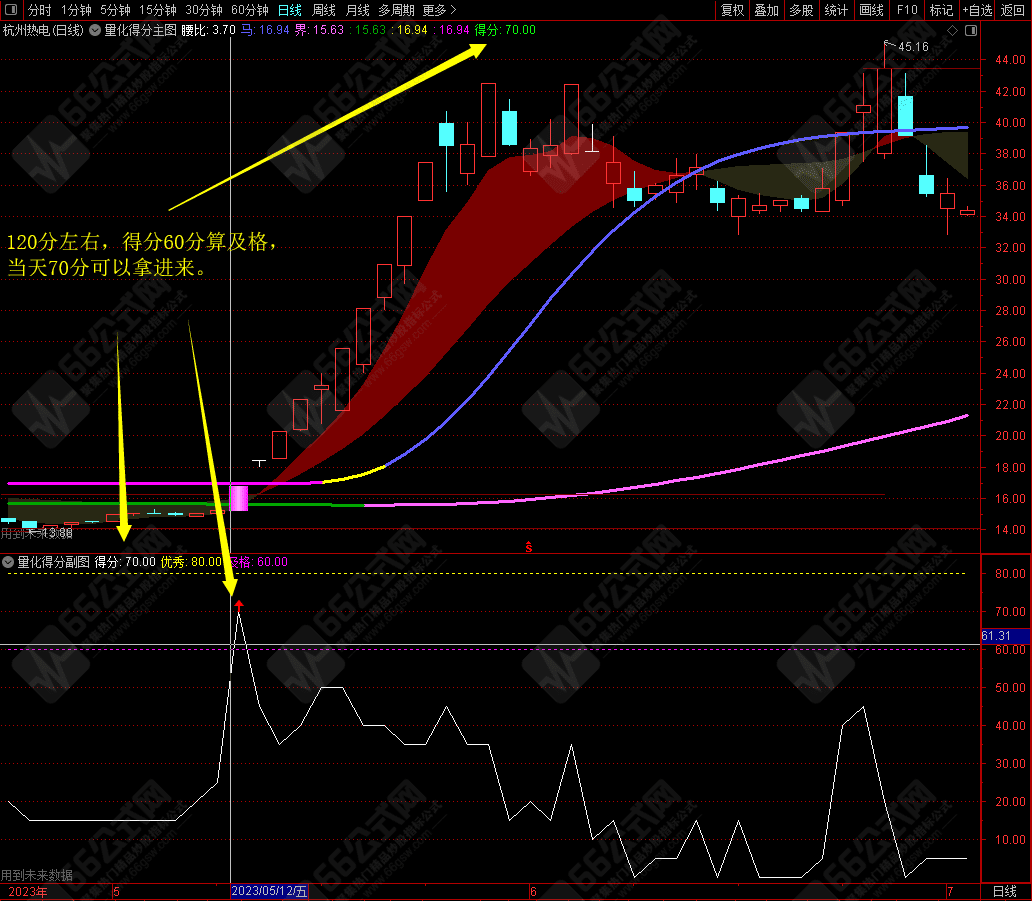Click the 标记 mark button
The width and height of the screenshot is (1032, 901).
(x=941, y=10)
